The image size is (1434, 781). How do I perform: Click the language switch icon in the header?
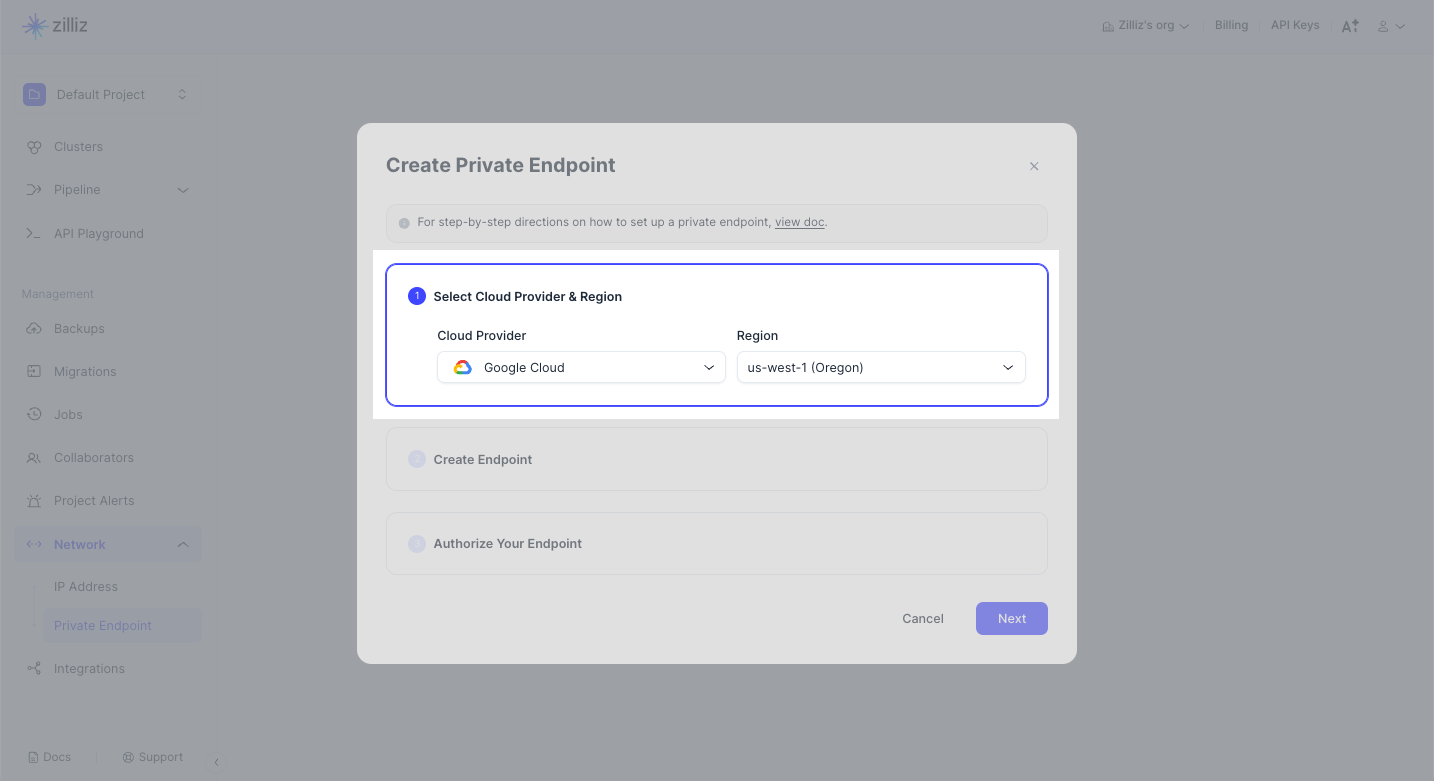tap(1350, 26)
